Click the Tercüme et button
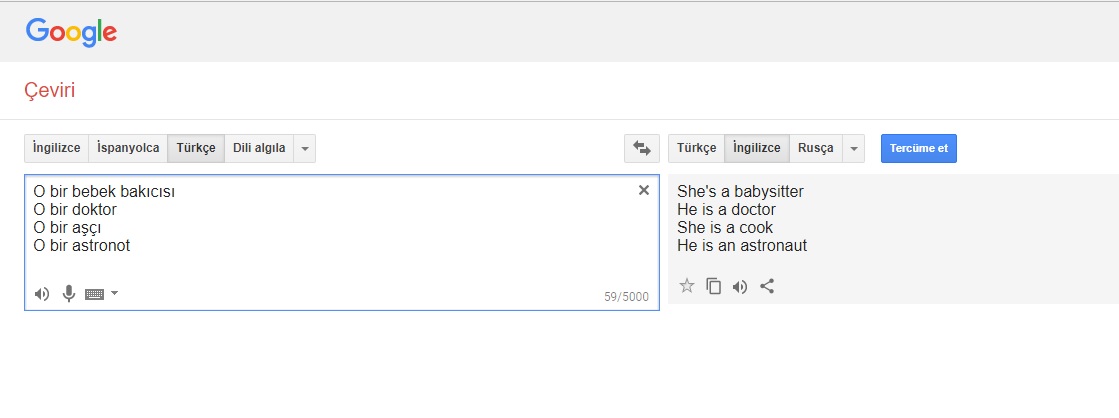The height and width of the screenshot is (418, 1119). coord(918,148)
